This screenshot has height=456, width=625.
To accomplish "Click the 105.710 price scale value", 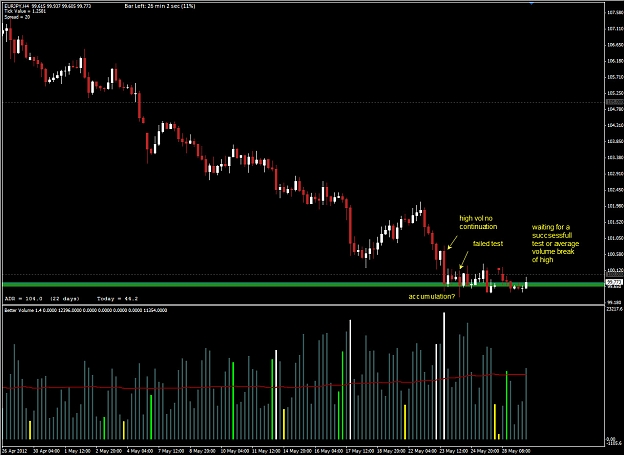I will click(x=615, y=77).
